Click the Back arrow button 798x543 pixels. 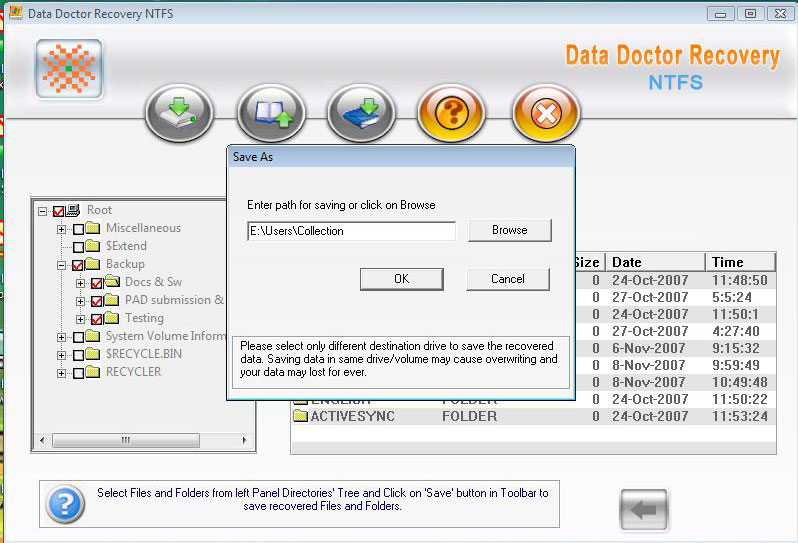pos(644,509)
